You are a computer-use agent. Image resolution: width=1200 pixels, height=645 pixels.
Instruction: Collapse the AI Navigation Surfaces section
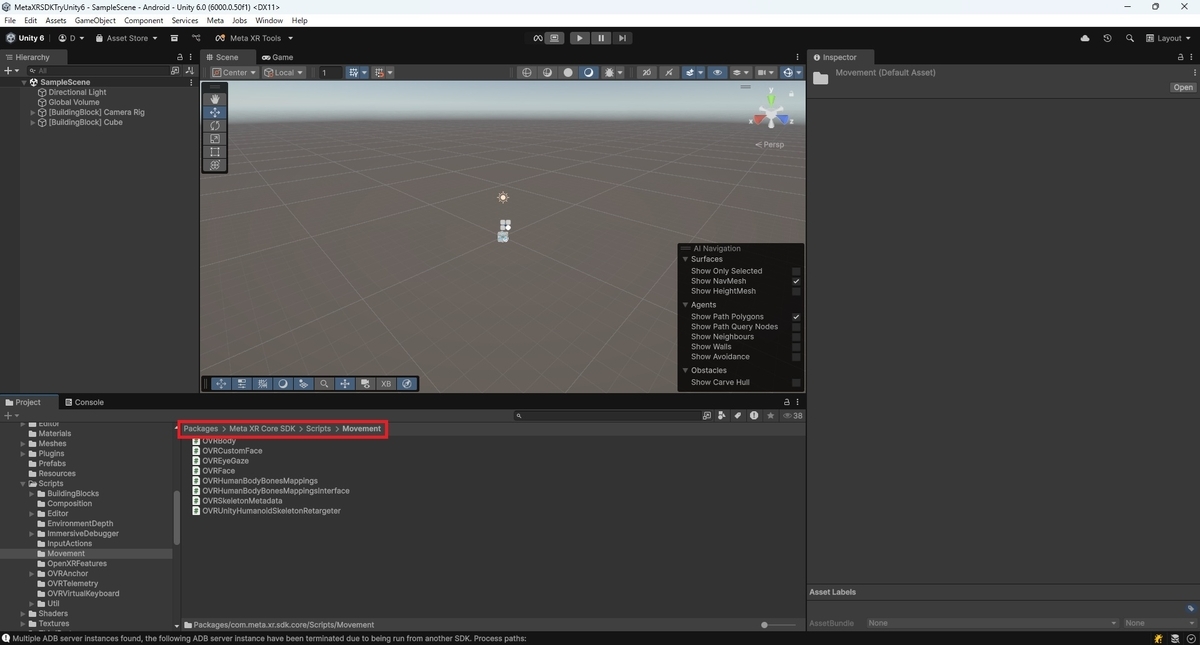pyautogui.click(x=686, y=258)
